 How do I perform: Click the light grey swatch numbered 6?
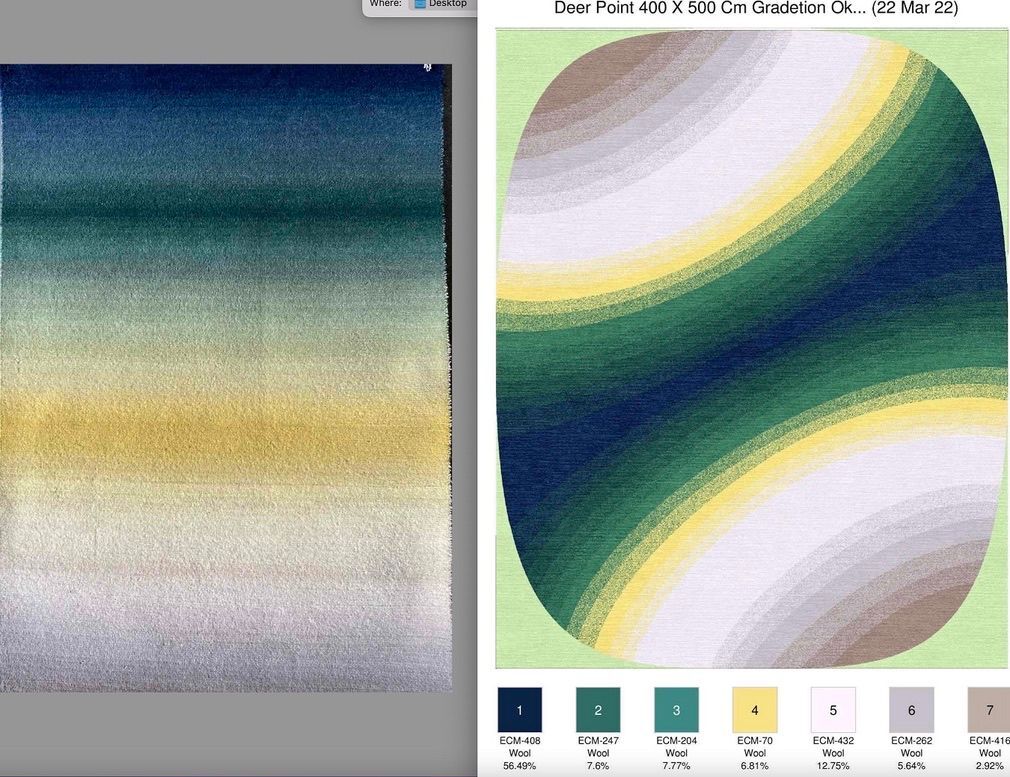[x=911, y=709]
